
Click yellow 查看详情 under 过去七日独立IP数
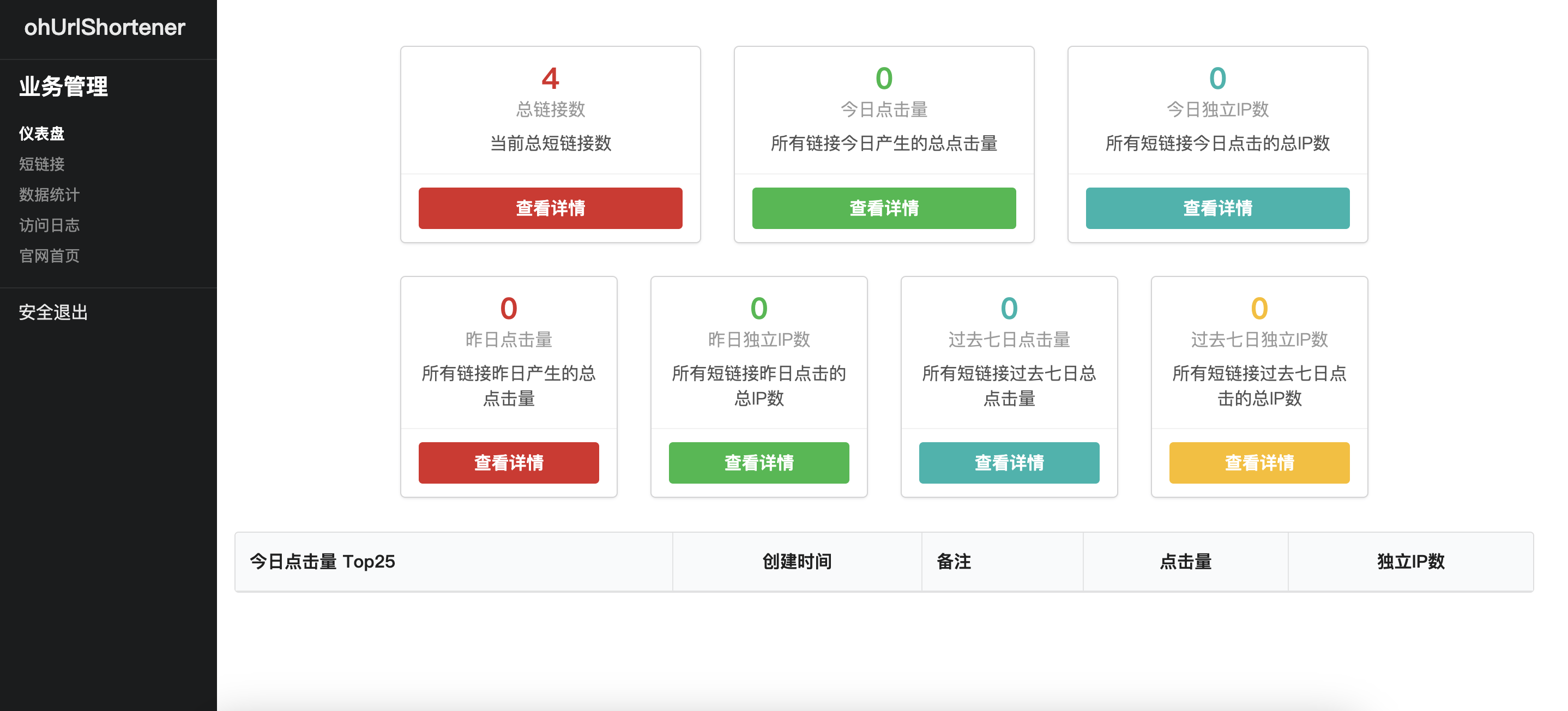pyautogui.click(x=1259, y=462)
